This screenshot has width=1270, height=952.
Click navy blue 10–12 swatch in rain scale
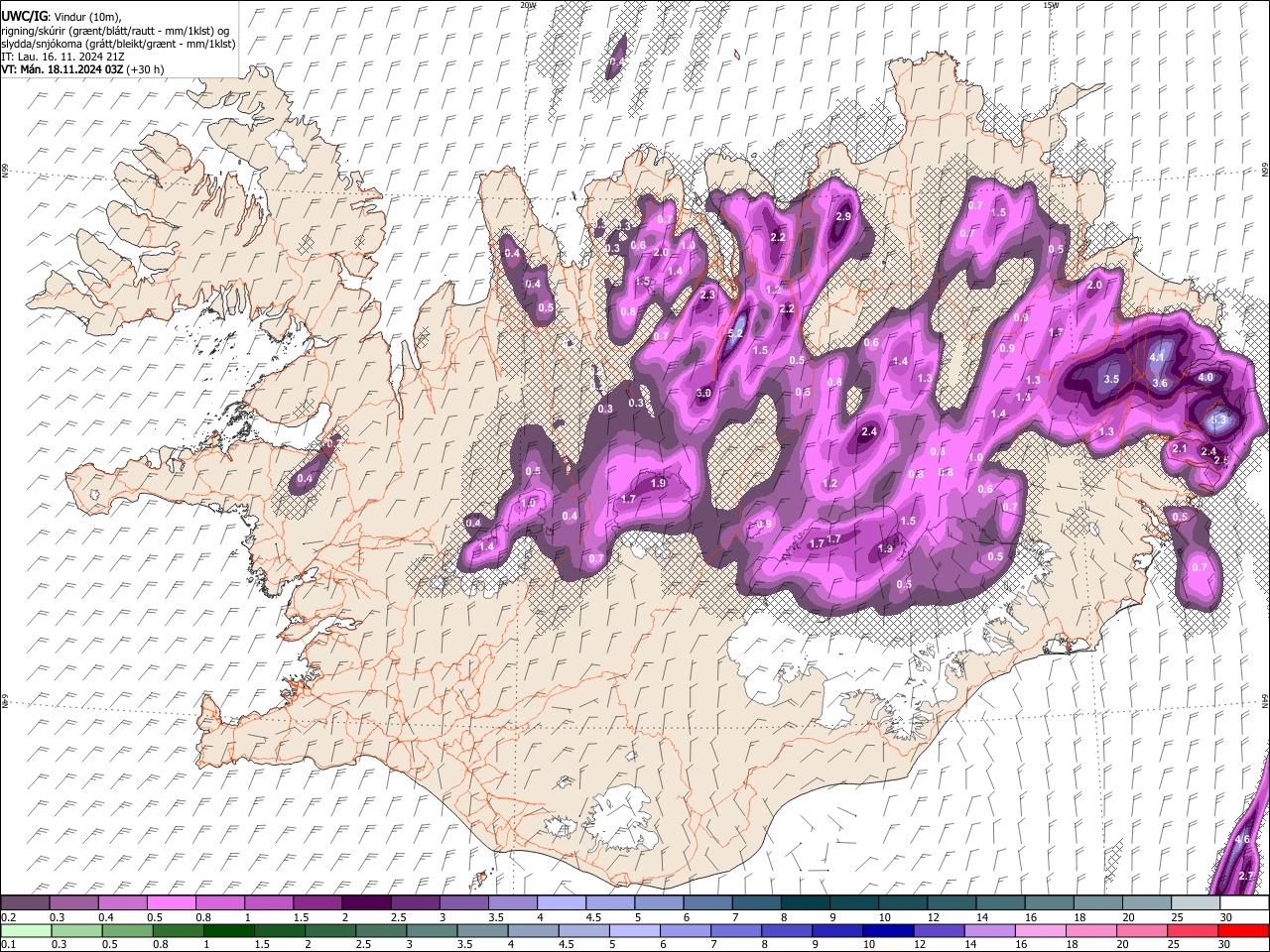point(888,930)
